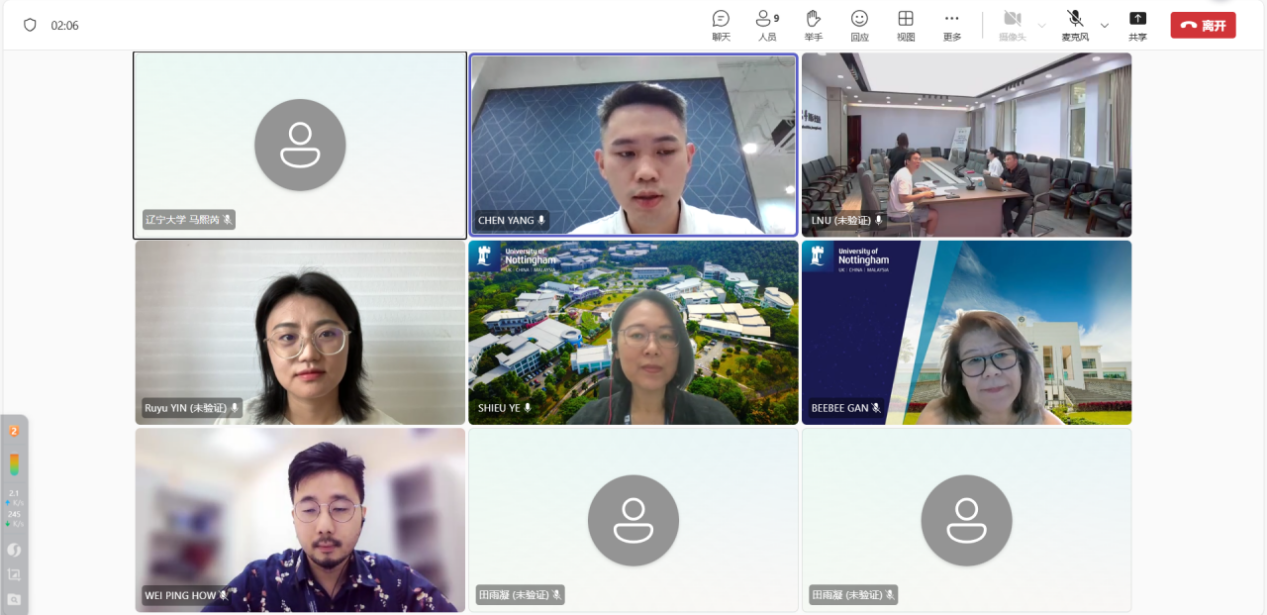
Task: Click the orange shield badge in side widget
Action: pyautogui.click(x=14, y=431)
